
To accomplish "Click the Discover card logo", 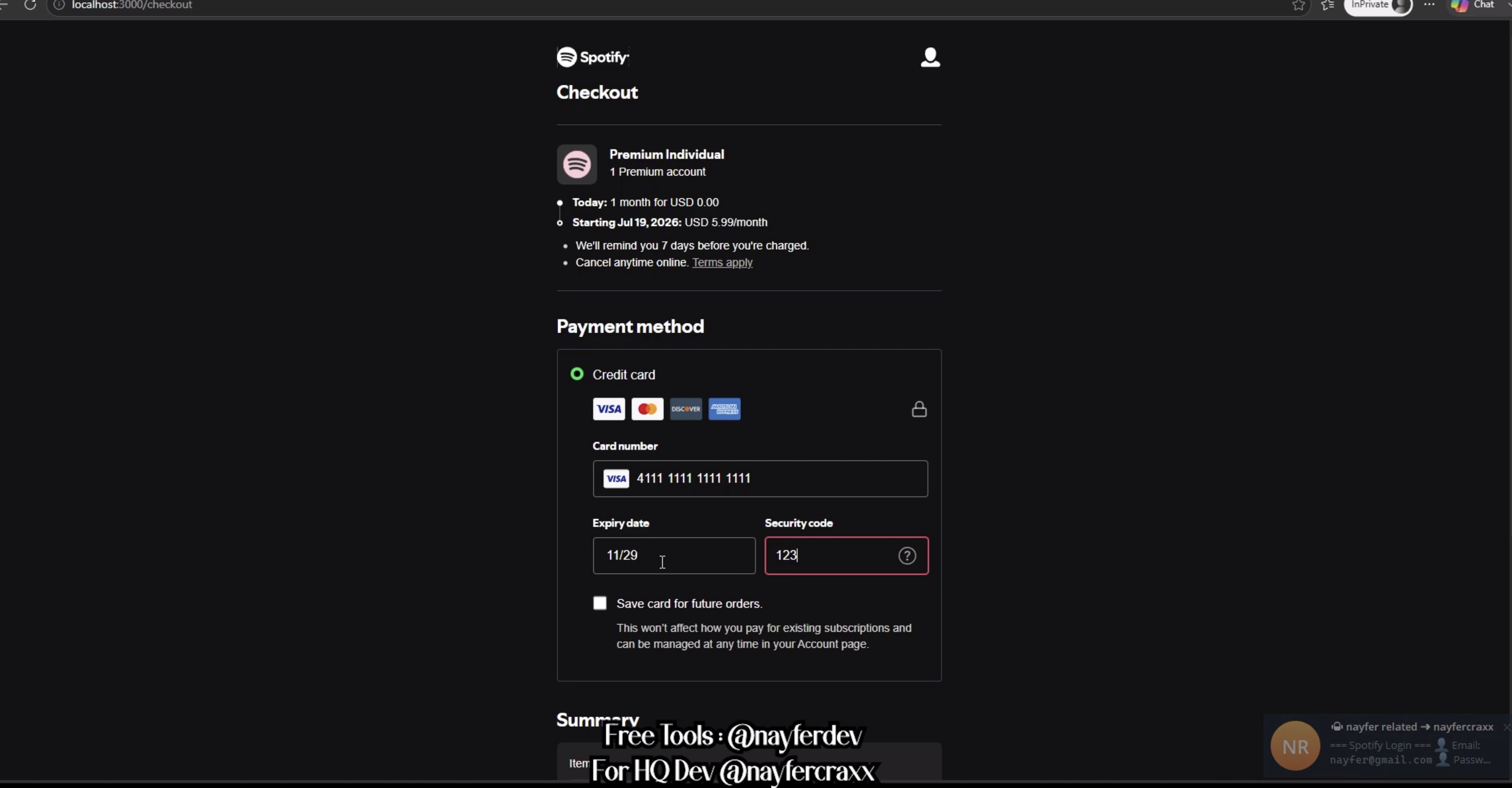I will [685, 409].
